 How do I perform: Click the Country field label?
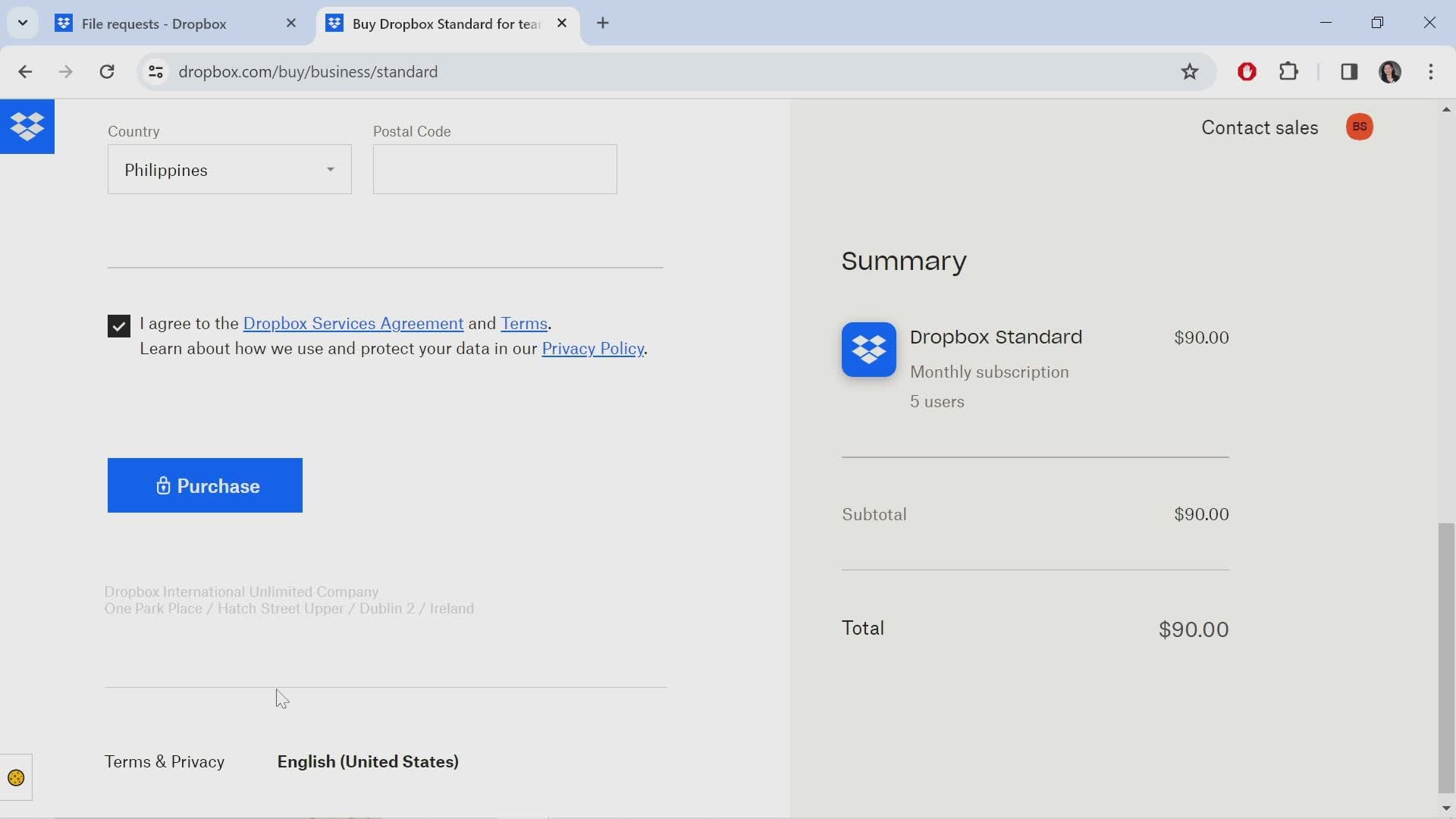(133, 131)
